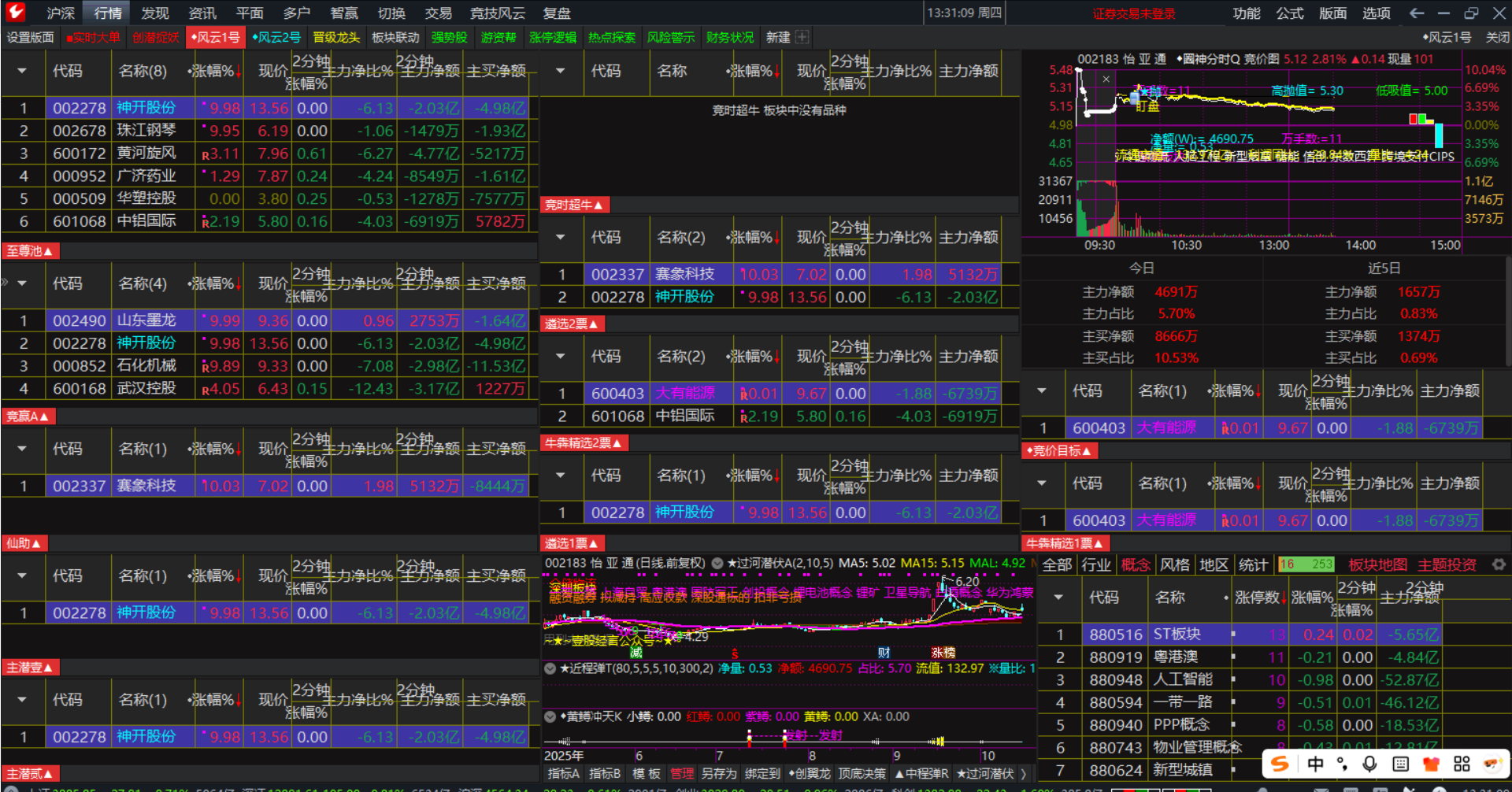Click the microphone icon on IME toolbar

[x=1369, y=764]
